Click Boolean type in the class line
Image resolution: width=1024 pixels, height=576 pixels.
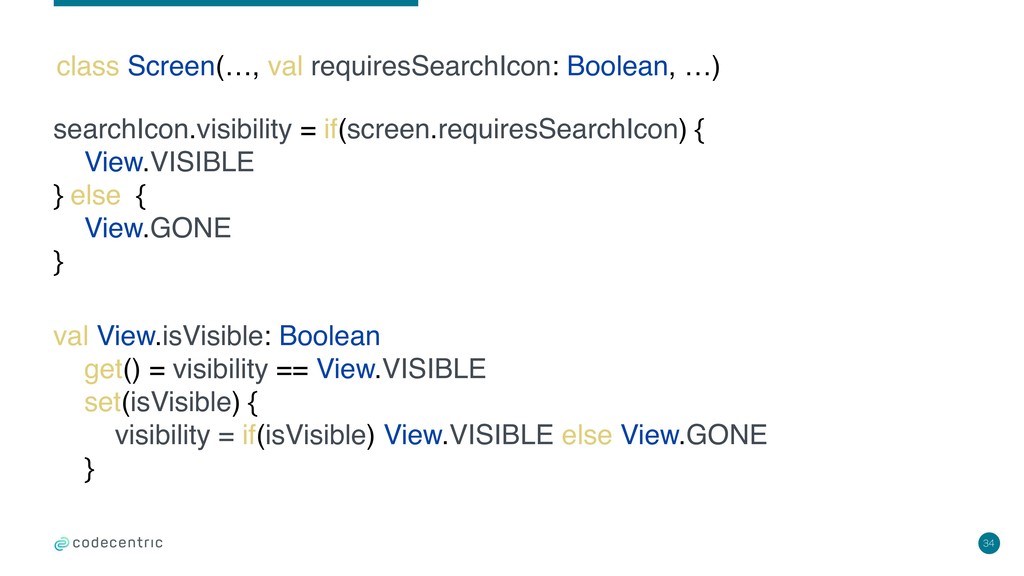coord(617,66)
